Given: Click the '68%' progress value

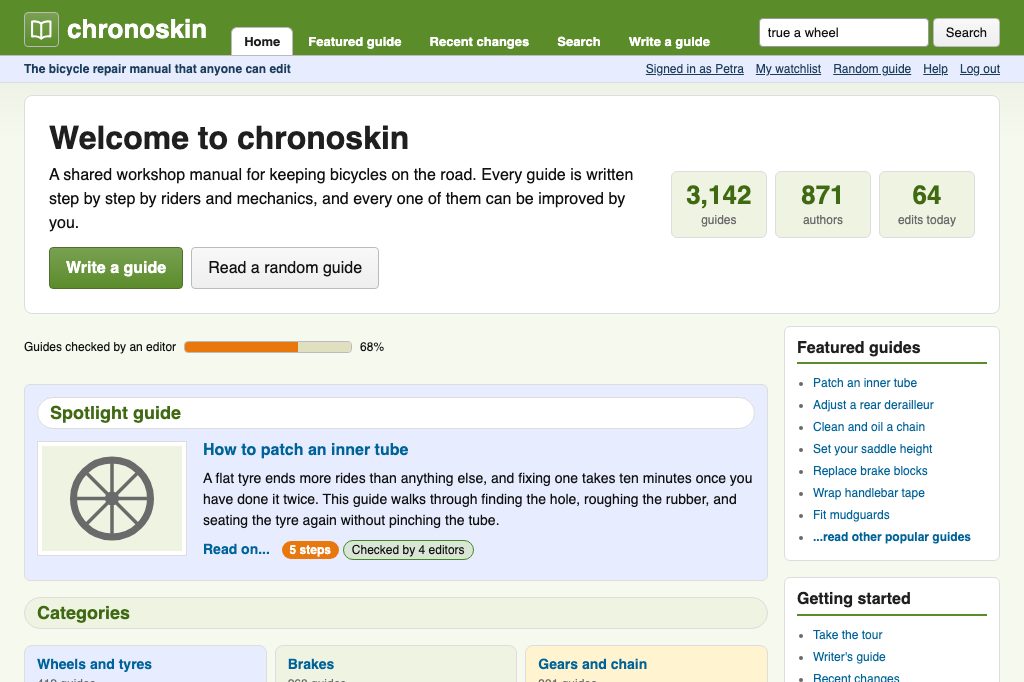Looking at the screenshot, I should coord(372,347).
